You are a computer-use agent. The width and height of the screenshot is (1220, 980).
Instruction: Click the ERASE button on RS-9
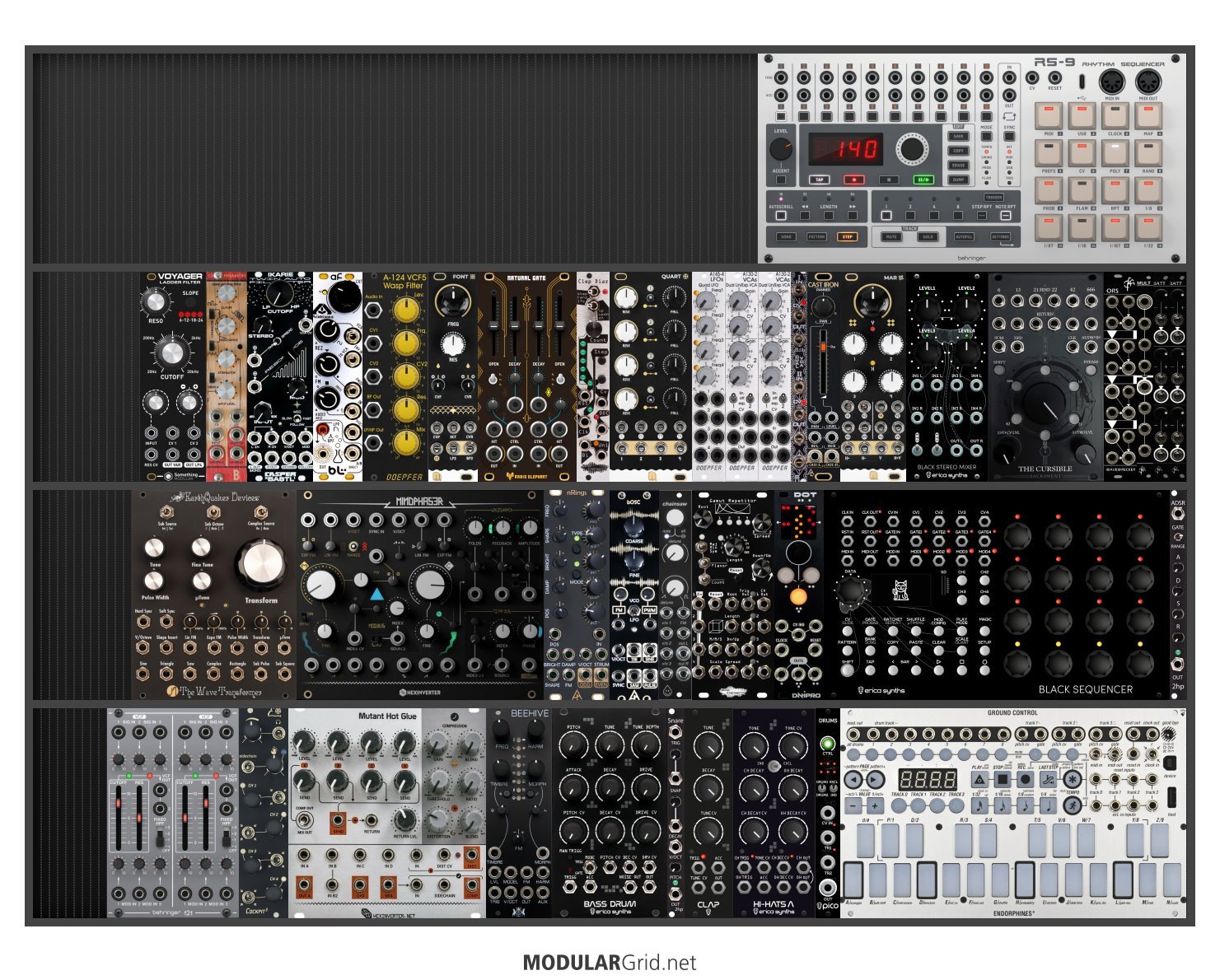click(x=958, y=166)
